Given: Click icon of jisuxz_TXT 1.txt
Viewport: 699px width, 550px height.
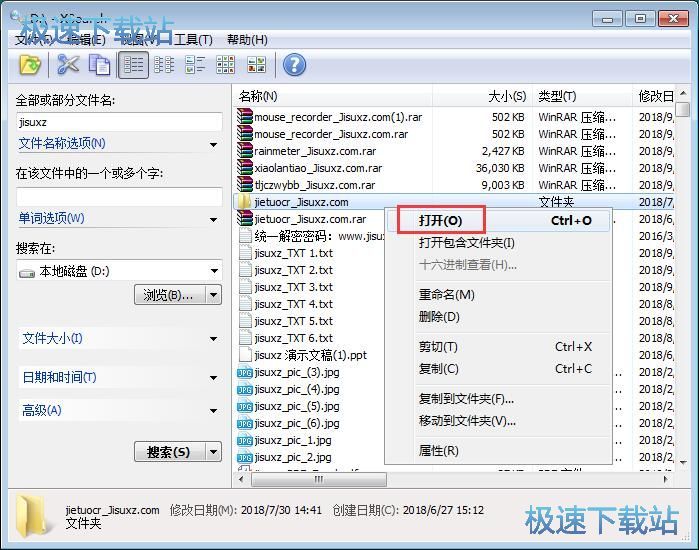Looking at the screenshot, I should click(245, 253).
